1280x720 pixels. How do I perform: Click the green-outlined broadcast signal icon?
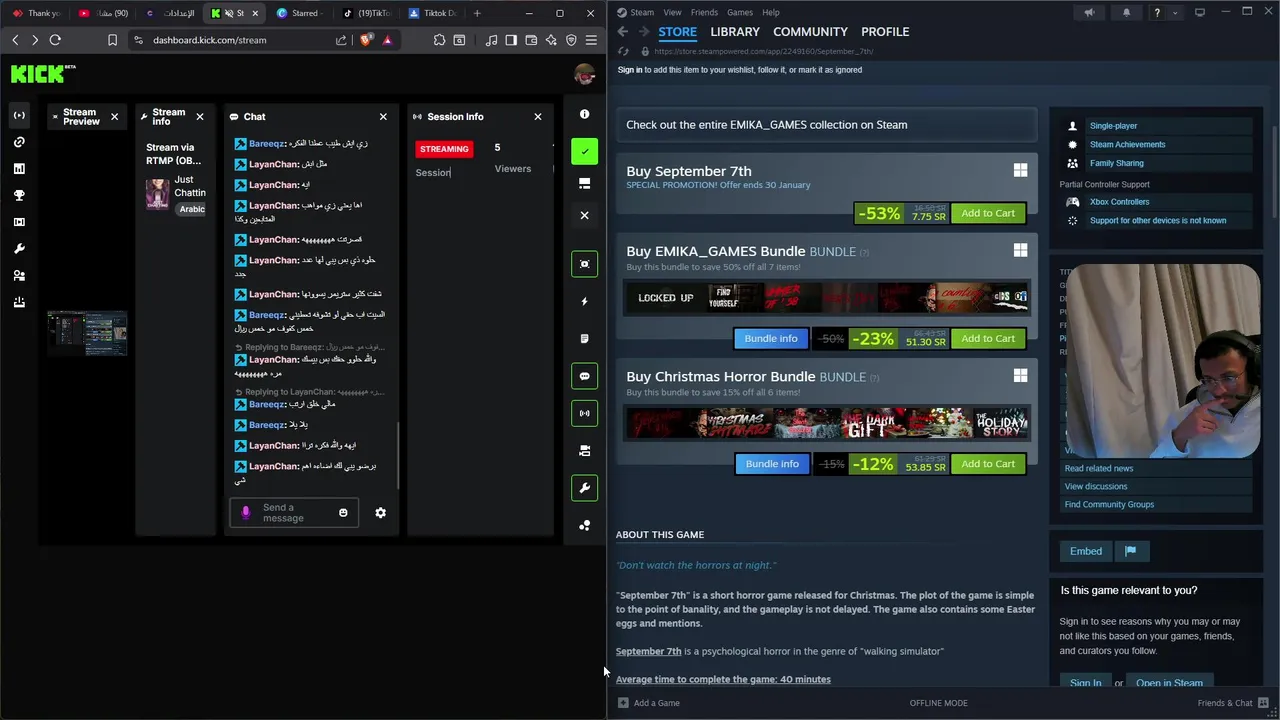pyautogui.click(x=585, y=413)
